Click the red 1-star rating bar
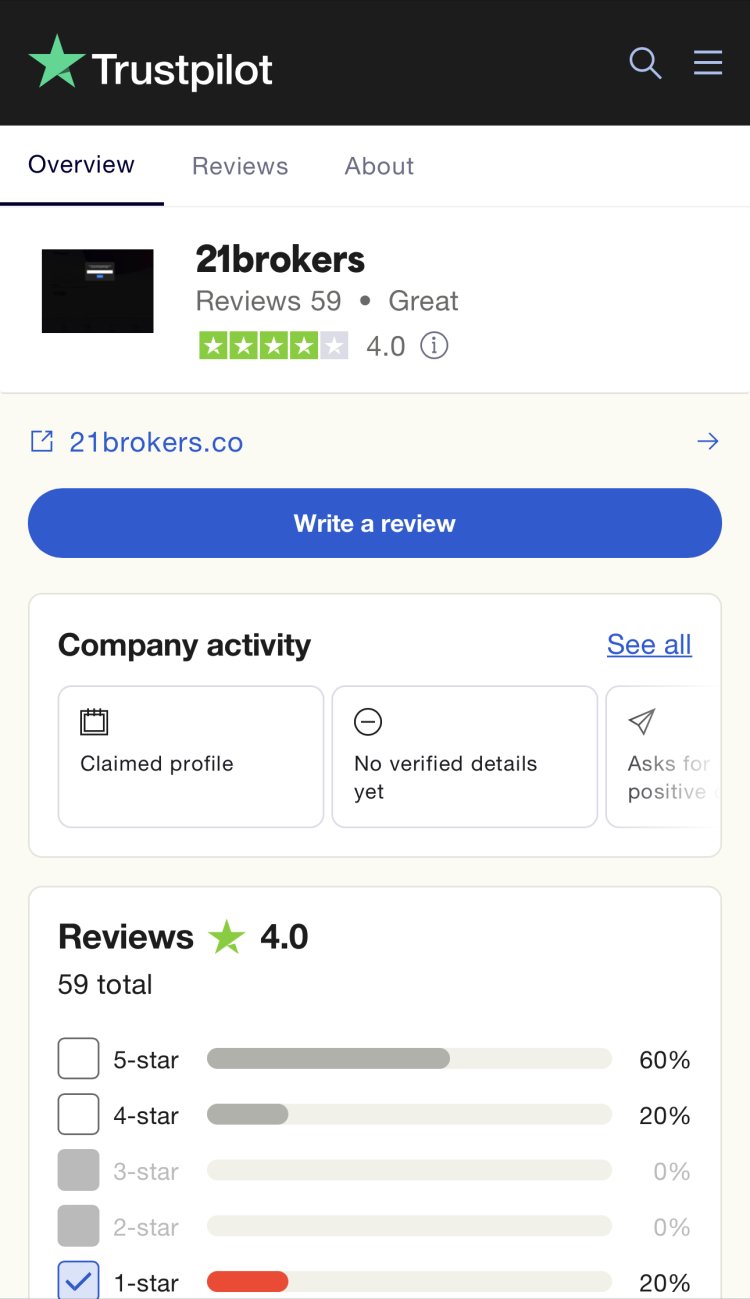The height and width of the screenshot is (1299, 750). (247, 1282)
